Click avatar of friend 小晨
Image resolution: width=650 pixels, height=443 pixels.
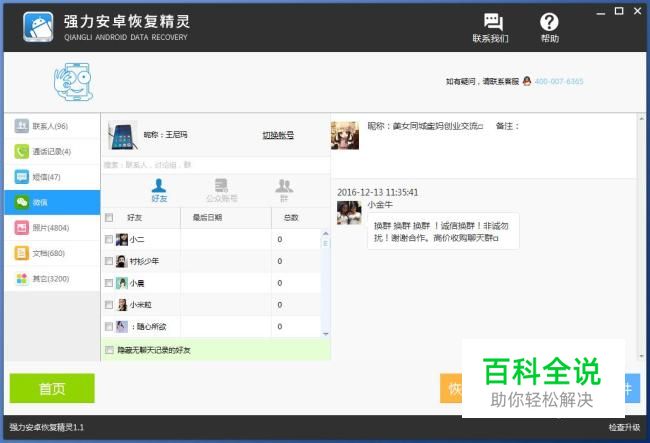pyautogui.click(x=122, y=283)
